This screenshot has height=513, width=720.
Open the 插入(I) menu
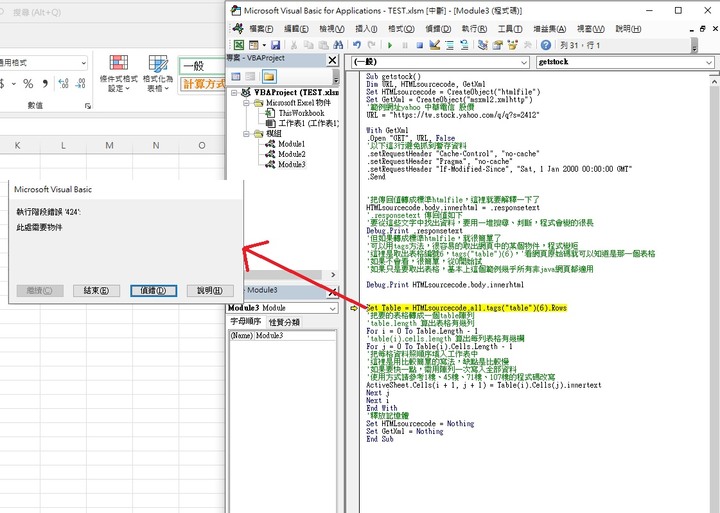(366, 28)
